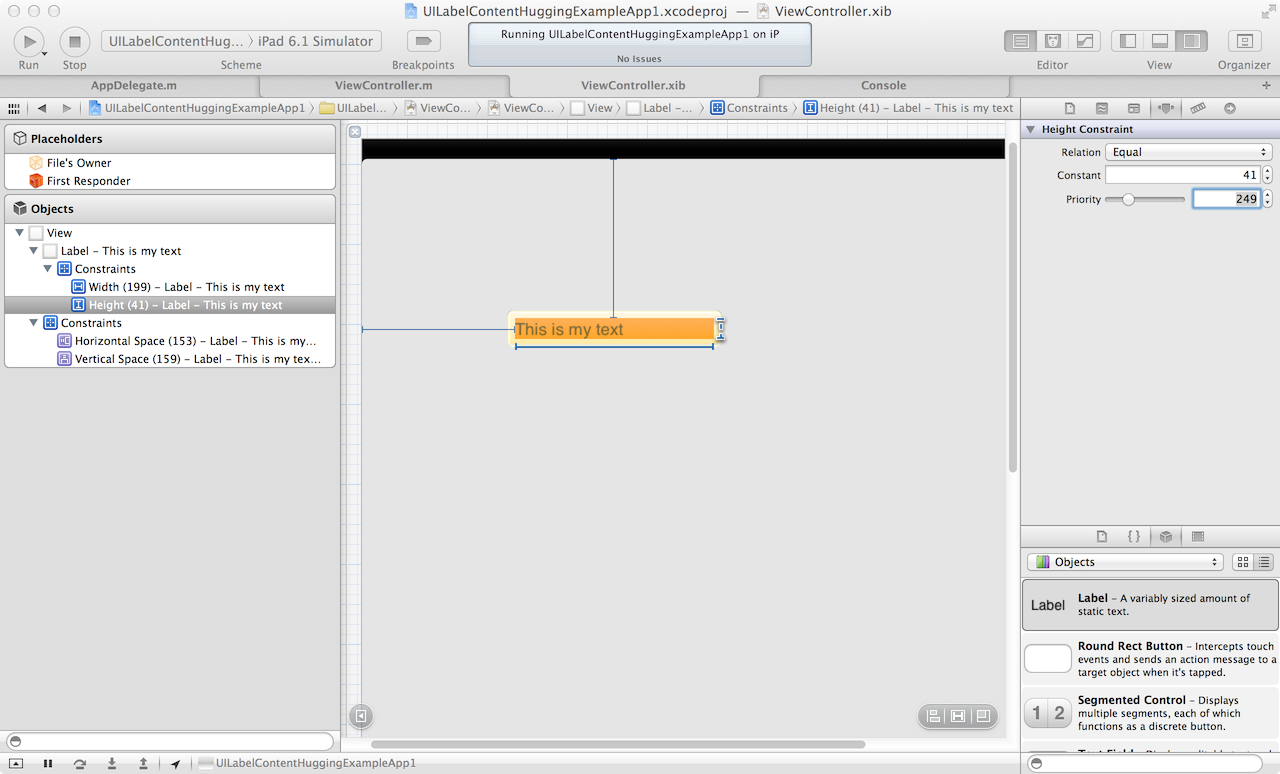Hide the document outline with canvas button

[x=361, y=715]
